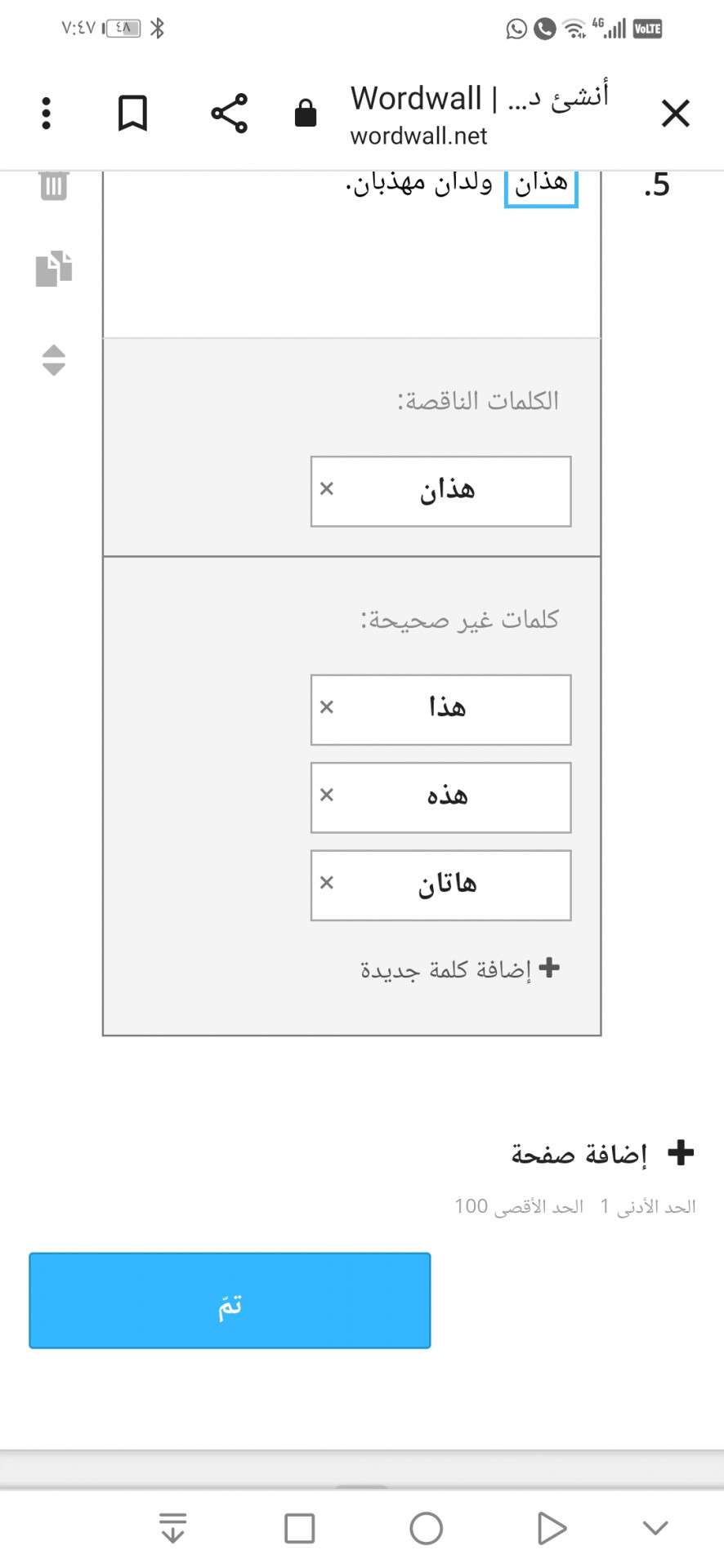Tap the play triangle in navigation bar
724x1568 pixels.
click(x=552, y=1528)
